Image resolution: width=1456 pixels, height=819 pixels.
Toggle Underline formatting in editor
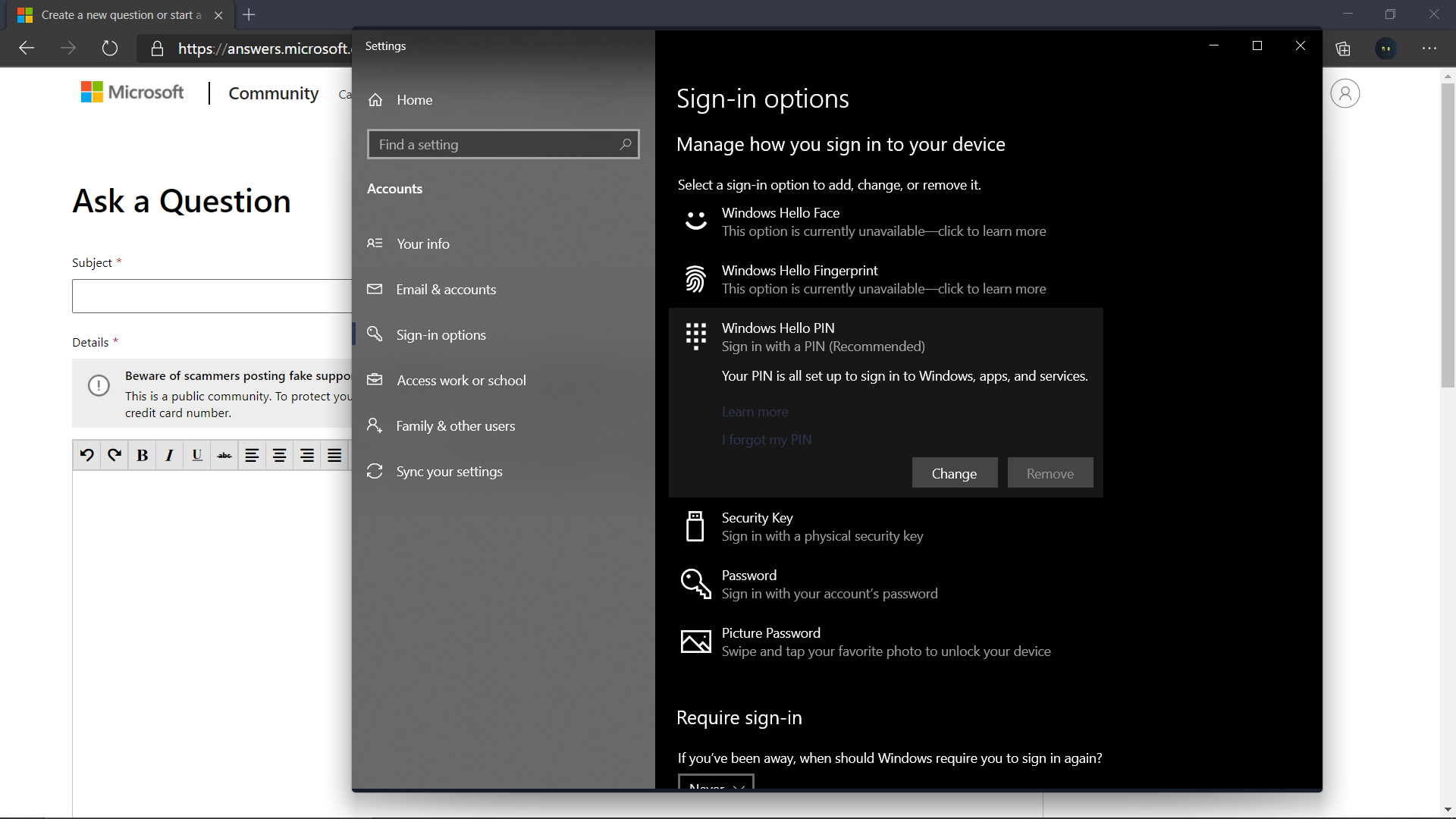coord(197,455)
